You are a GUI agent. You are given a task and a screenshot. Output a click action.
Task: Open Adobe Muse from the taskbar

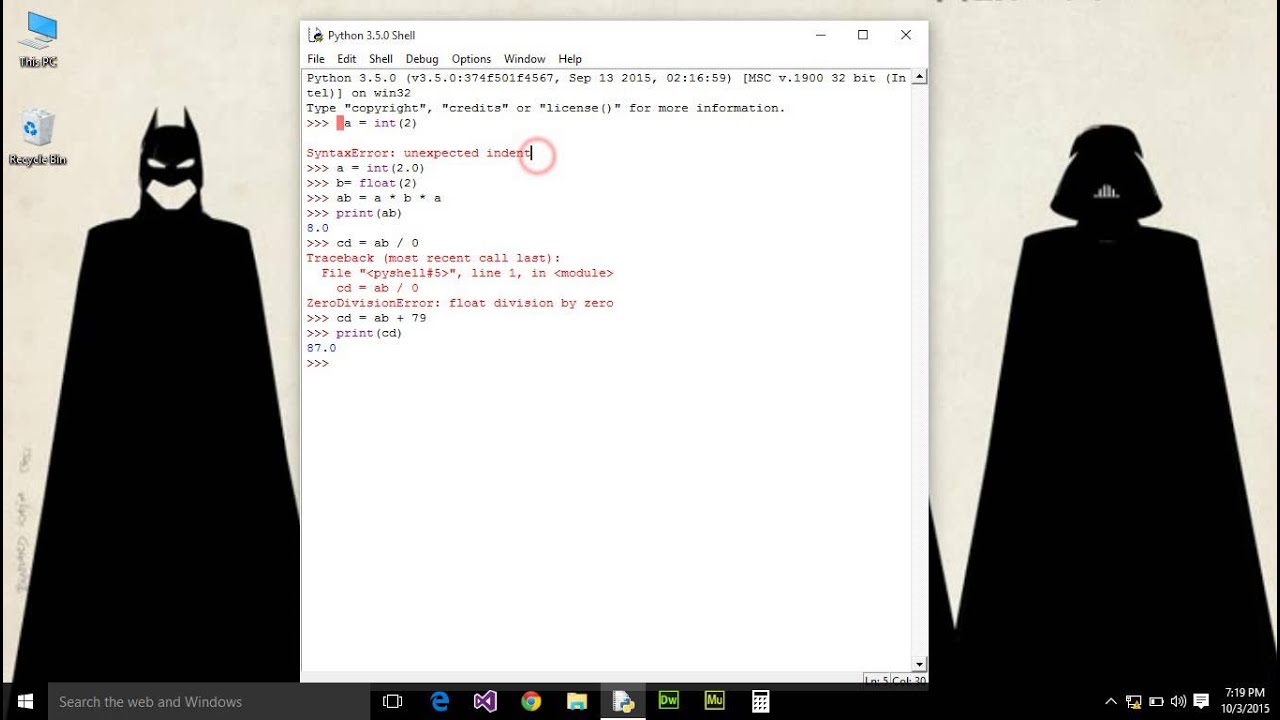715,701
